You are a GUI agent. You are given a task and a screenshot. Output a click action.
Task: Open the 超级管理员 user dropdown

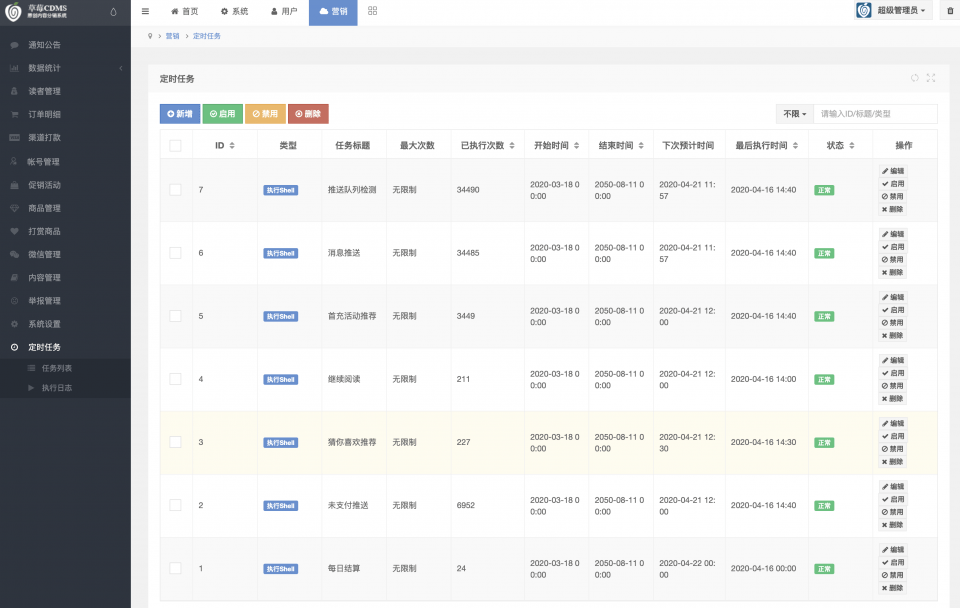(x=891, y=11)
